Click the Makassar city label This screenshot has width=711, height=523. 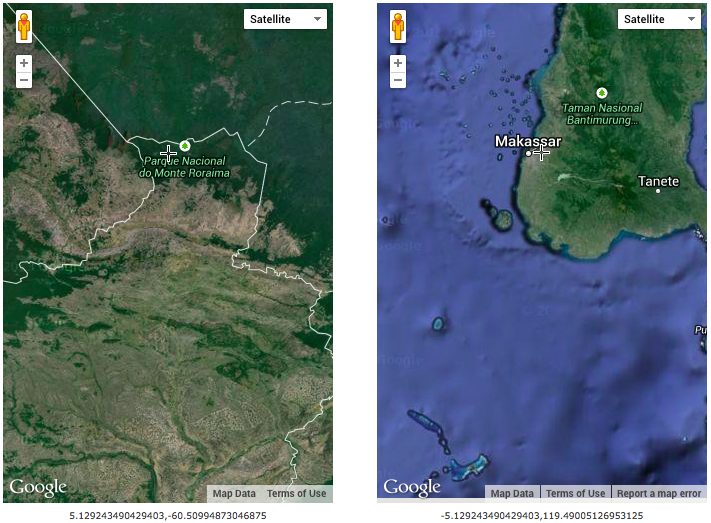point(528,142)
